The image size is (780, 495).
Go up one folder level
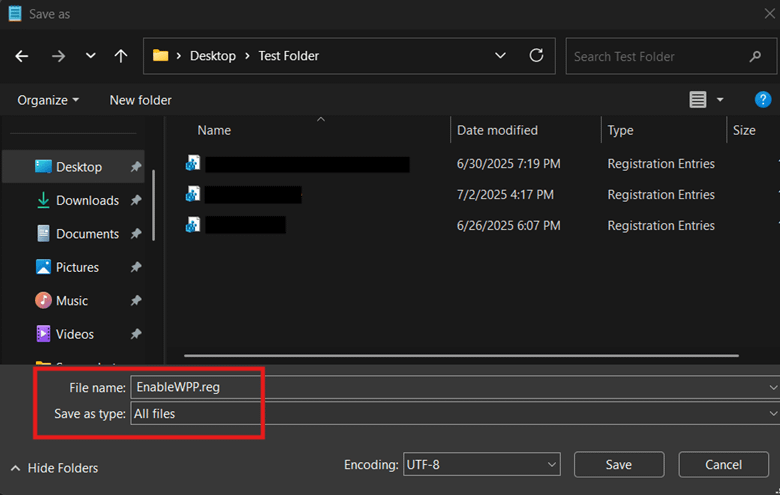(x=121, y=57)
